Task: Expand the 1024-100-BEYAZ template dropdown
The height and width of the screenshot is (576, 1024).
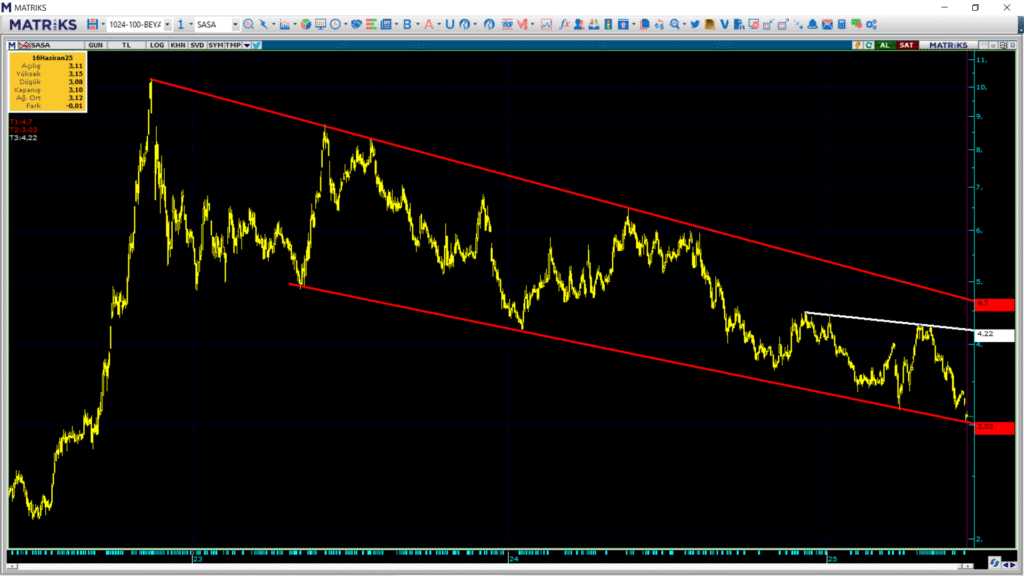Action: [x=167, y=24]
